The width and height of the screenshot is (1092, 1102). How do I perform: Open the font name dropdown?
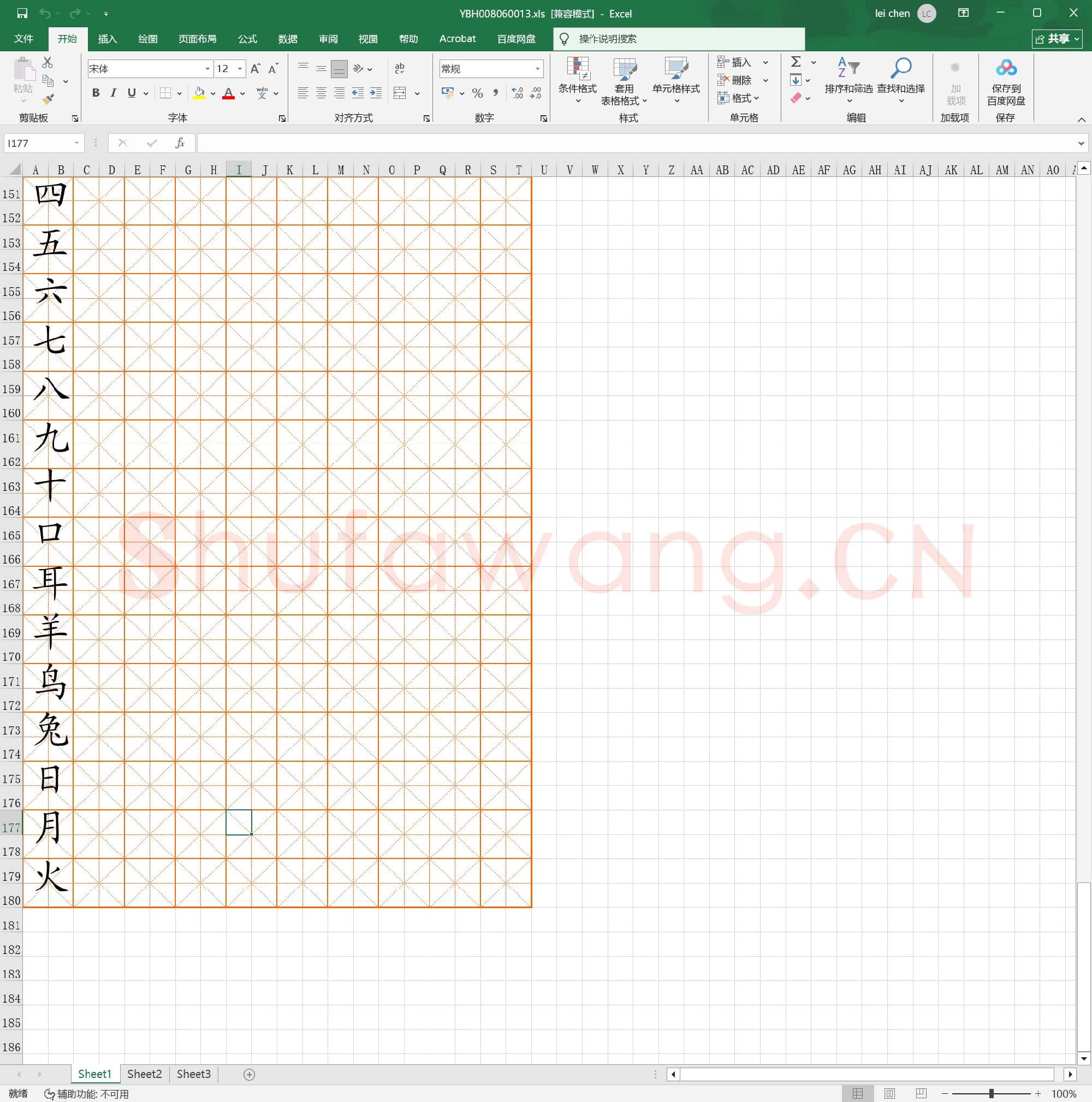[x=207, y=69]
